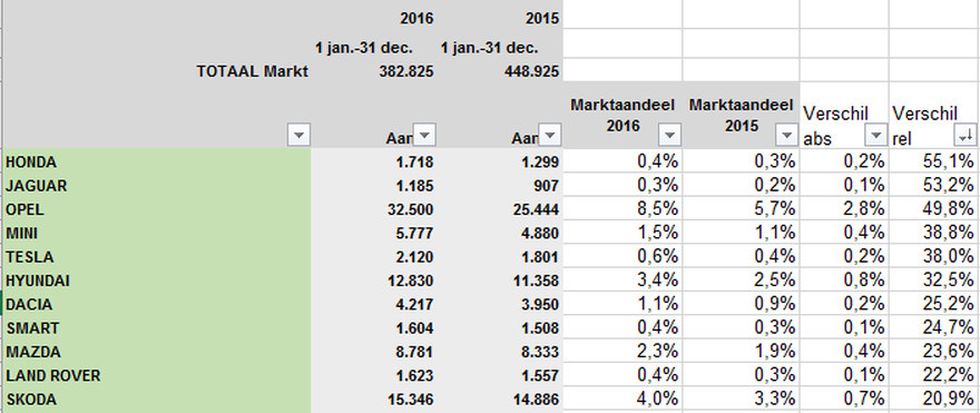The image size is (980, 413).
Task: Select Hyundai's 2015 sales value 11.358
Action: point(536,281)
